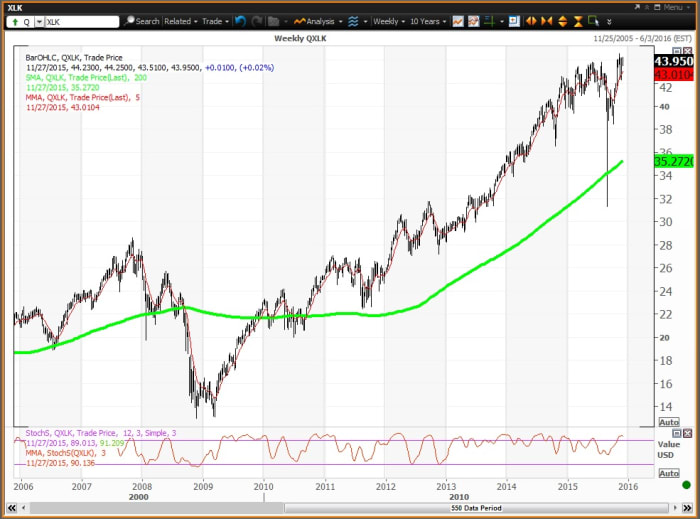
Task: Click the SMA 200 legend label
Action: click(86, 77)
